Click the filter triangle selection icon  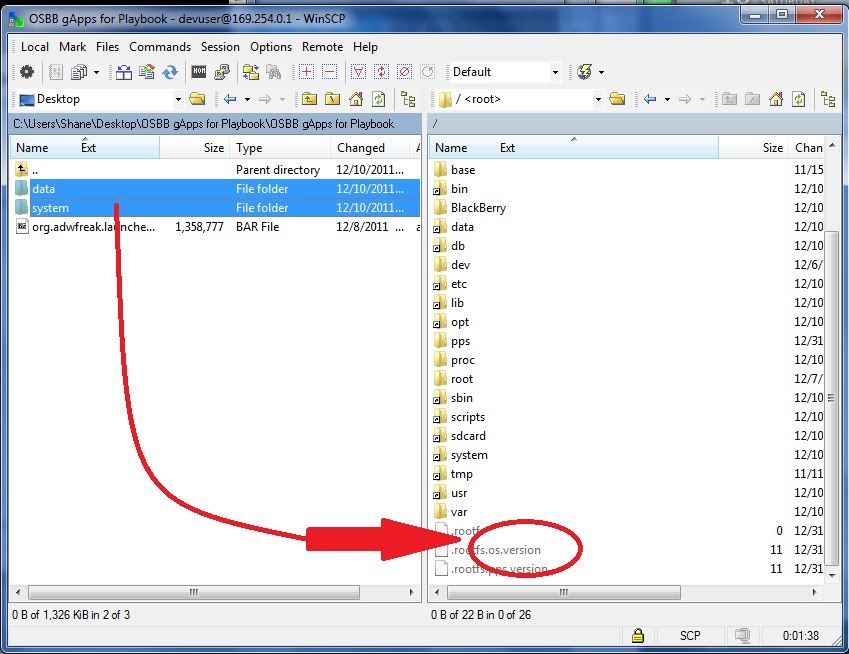[358, 71]
